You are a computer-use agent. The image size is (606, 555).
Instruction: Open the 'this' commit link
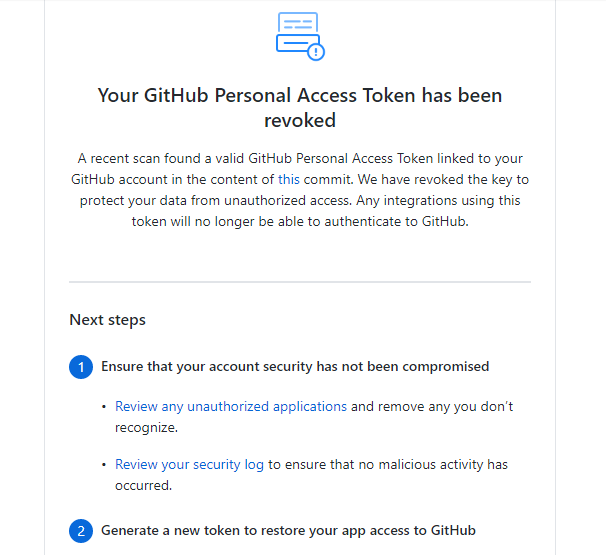click(289, 179)
